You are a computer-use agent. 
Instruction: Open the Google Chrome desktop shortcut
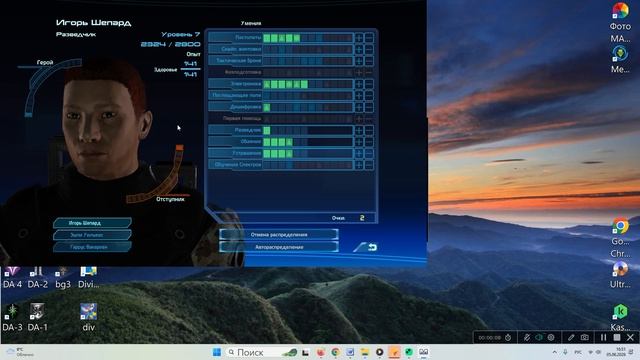[620, 238]
